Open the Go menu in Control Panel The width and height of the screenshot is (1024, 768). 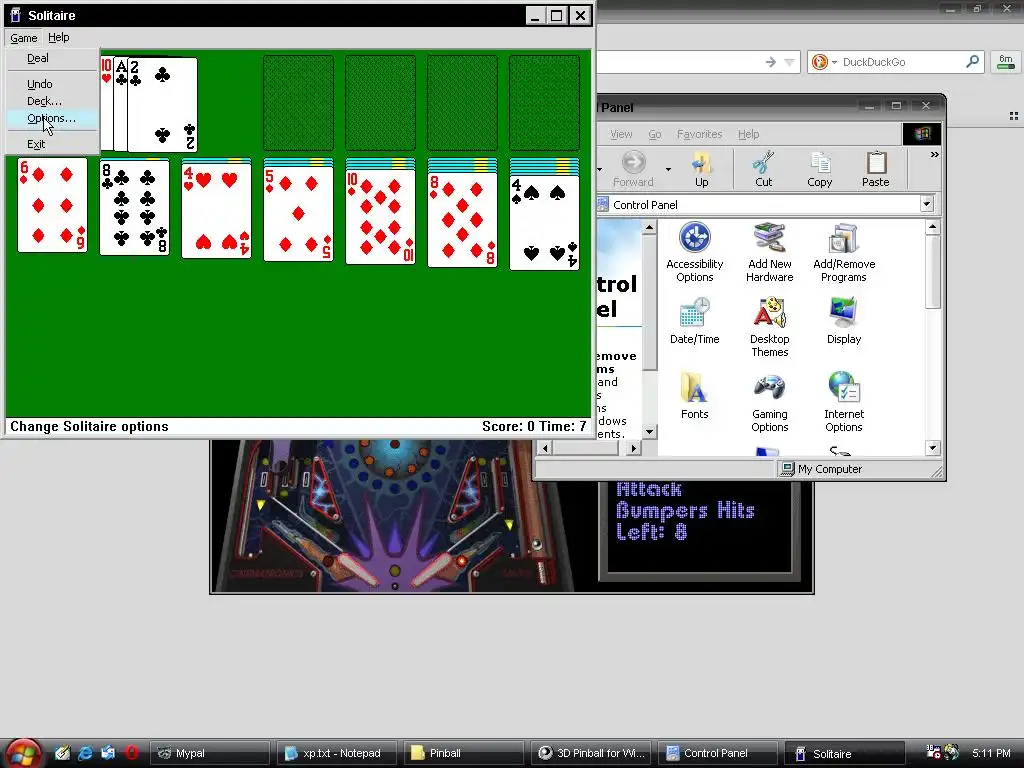point(654,134)
